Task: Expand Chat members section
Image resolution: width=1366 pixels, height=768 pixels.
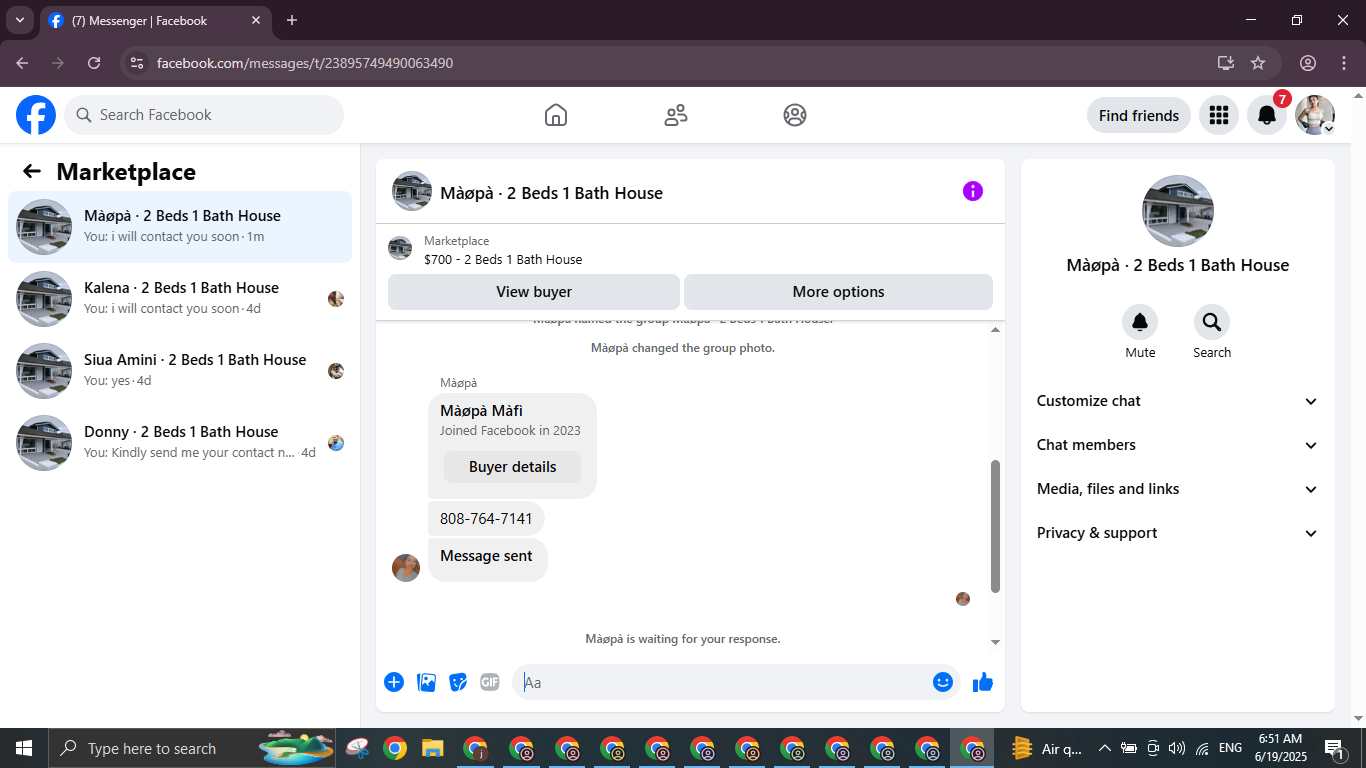Action: [x=1178, y=445]
